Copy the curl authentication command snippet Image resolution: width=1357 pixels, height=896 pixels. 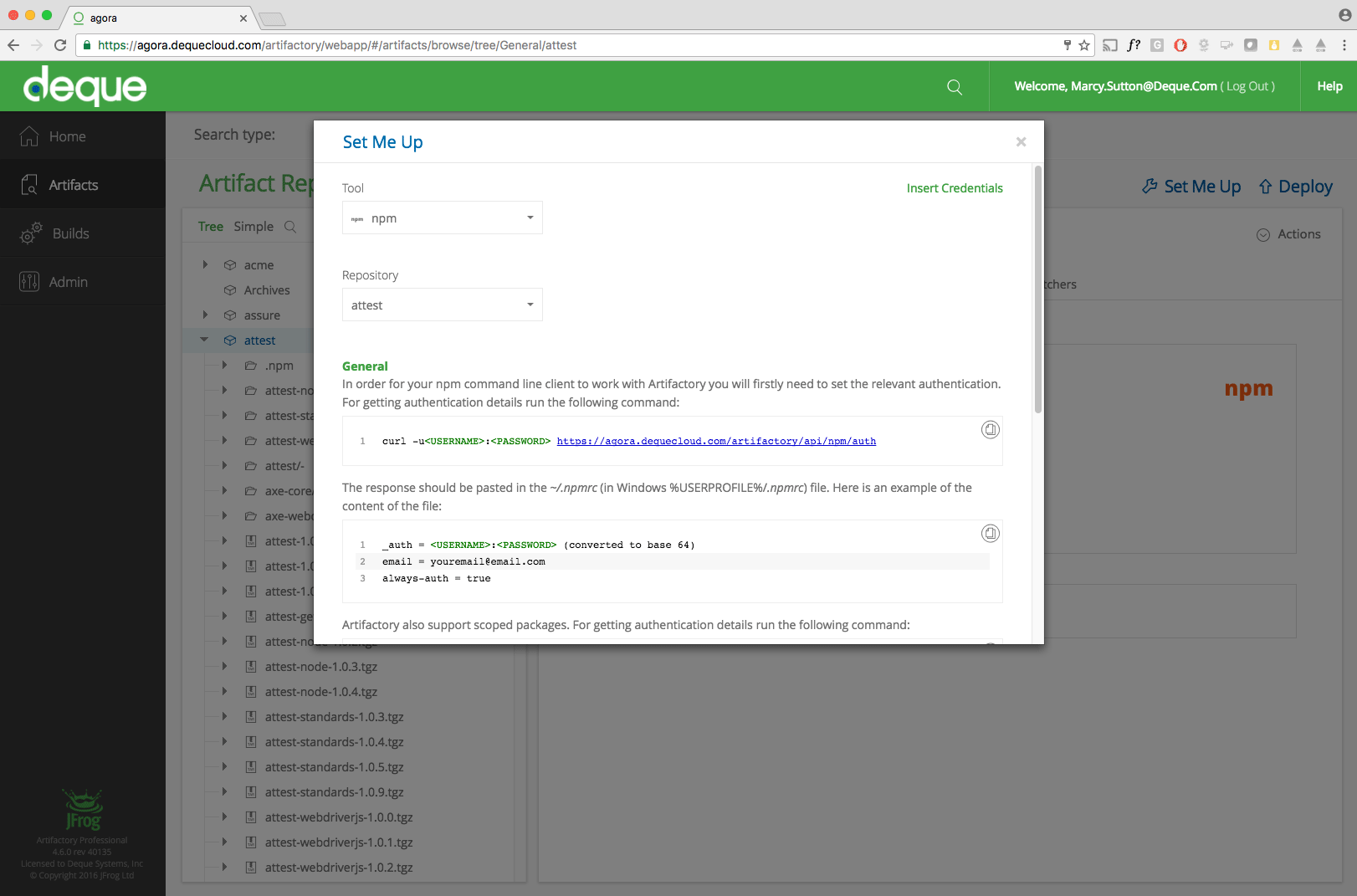pos(991,429)
